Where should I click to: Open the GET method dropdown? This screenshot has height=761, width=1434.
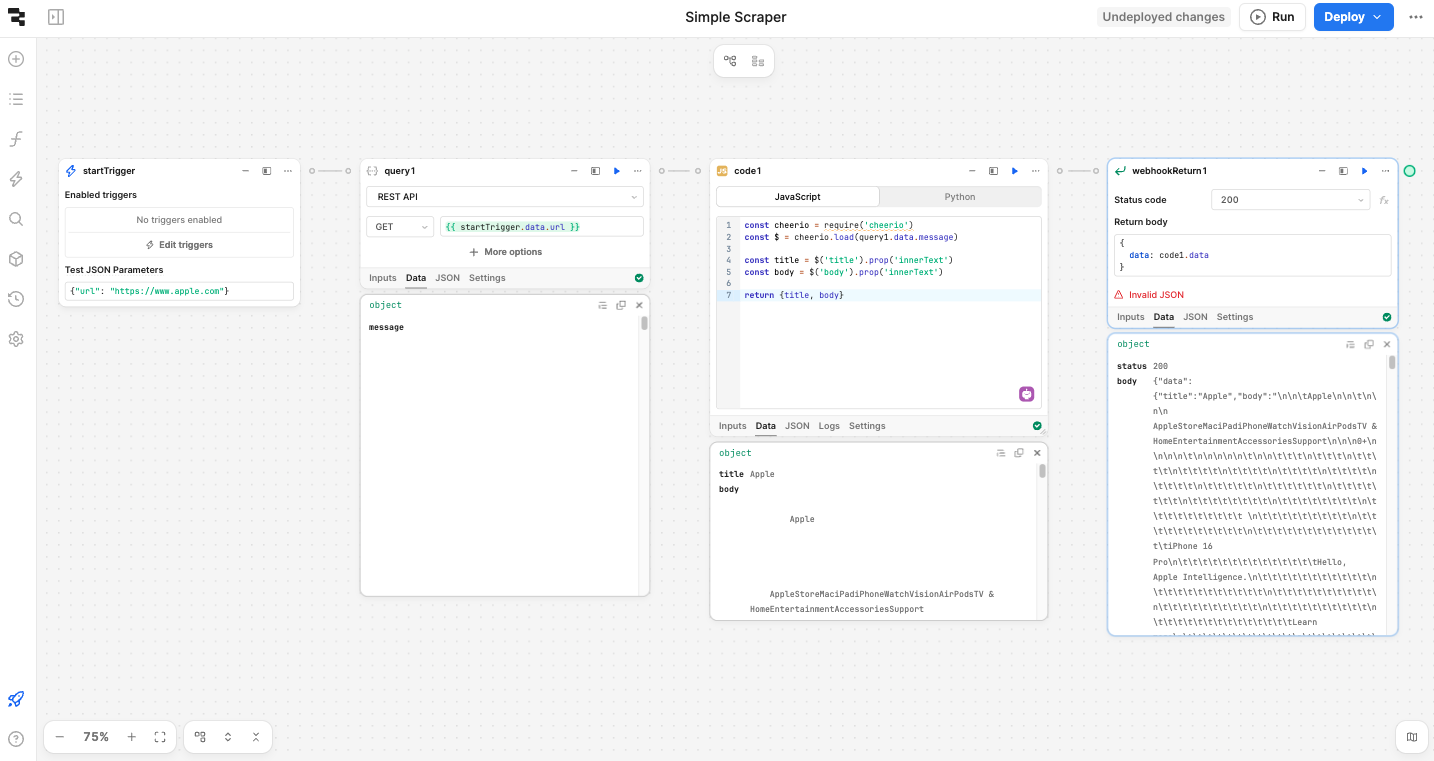(x=399, y=227)
